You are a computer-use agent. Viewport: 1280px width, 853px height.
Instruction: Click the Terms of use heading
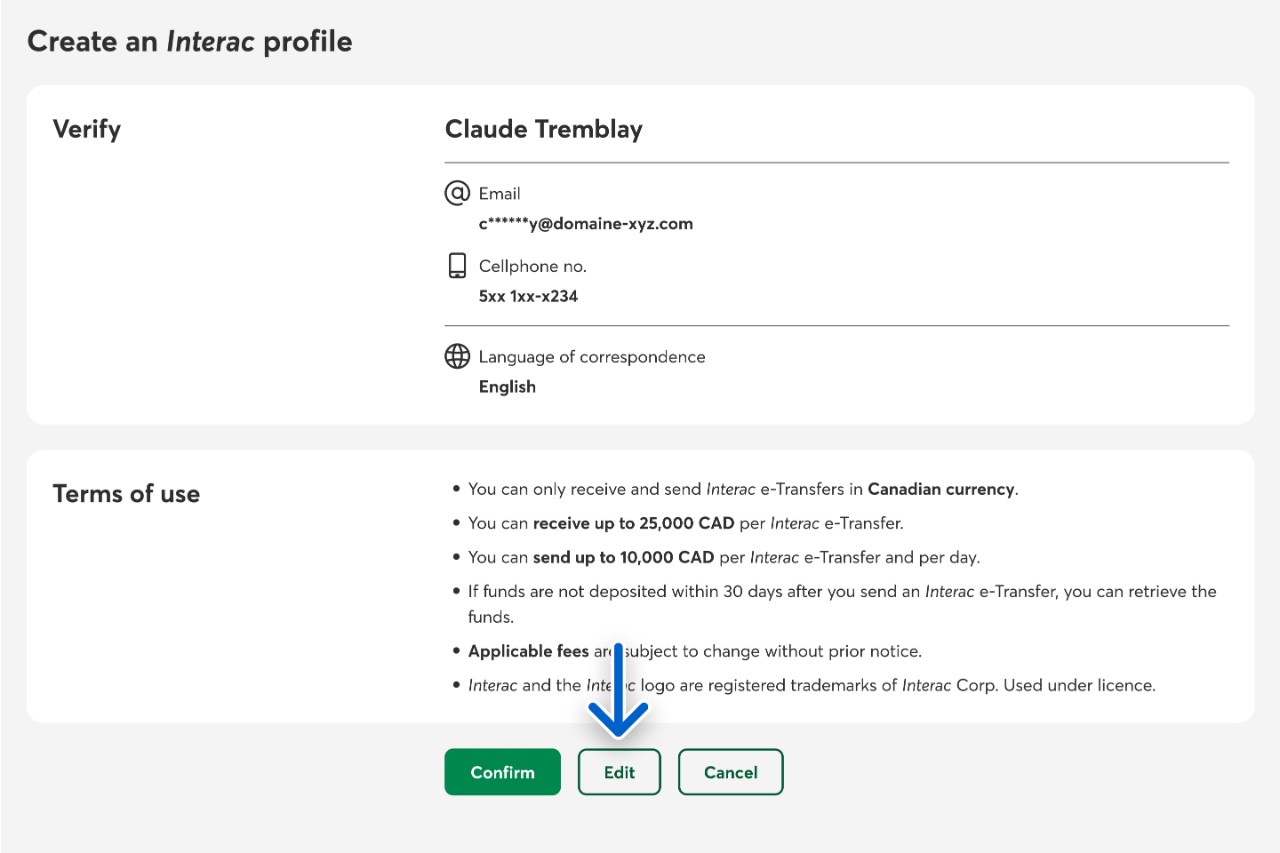click(126, 494)
